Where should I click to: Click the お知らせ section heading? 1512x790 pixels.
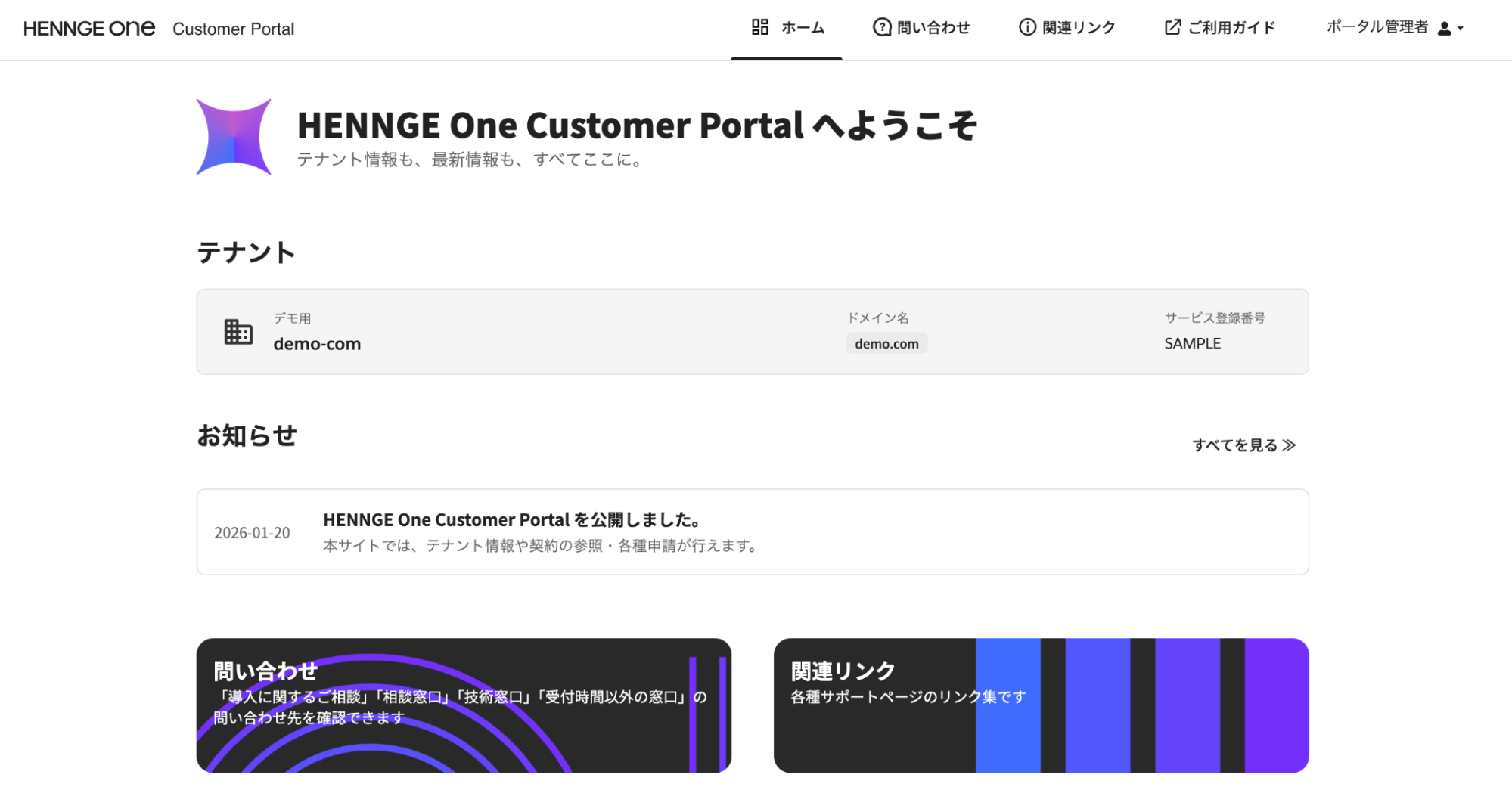pyautogui.click(x=247, y=435)
